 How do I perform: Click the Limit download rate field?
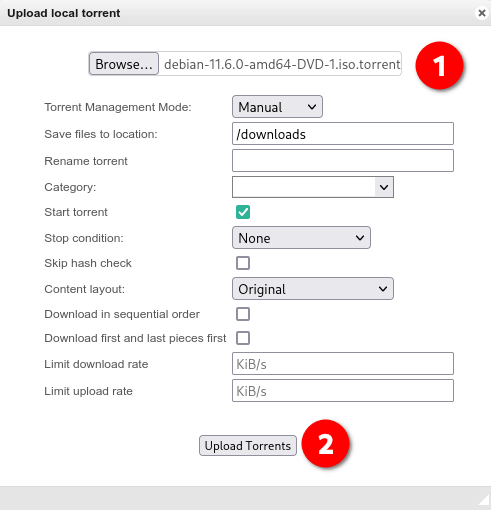pyautogui.click(x=343, y=364)
